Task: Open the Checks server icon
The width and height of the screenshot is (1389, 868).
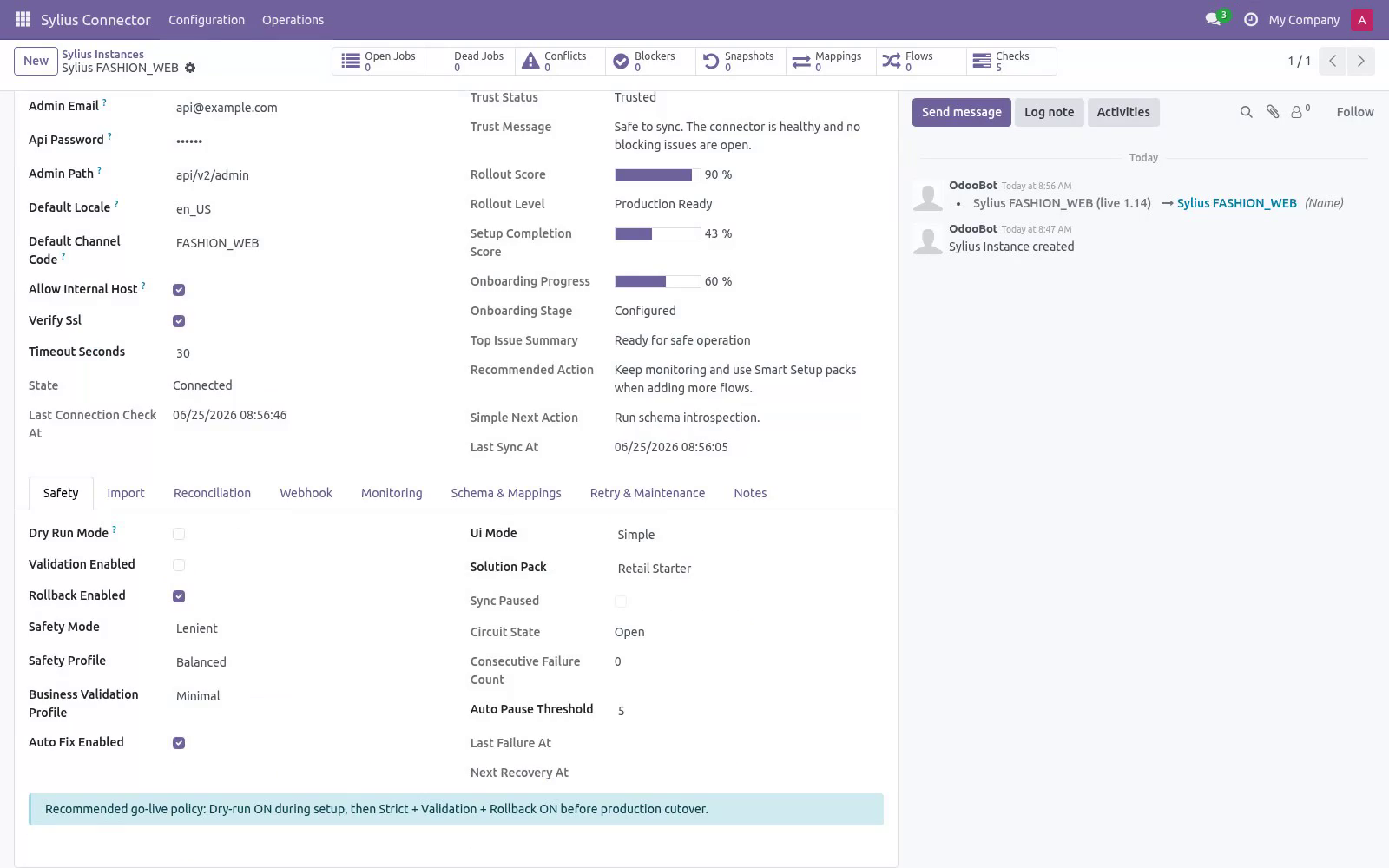Action: (982, 61)
